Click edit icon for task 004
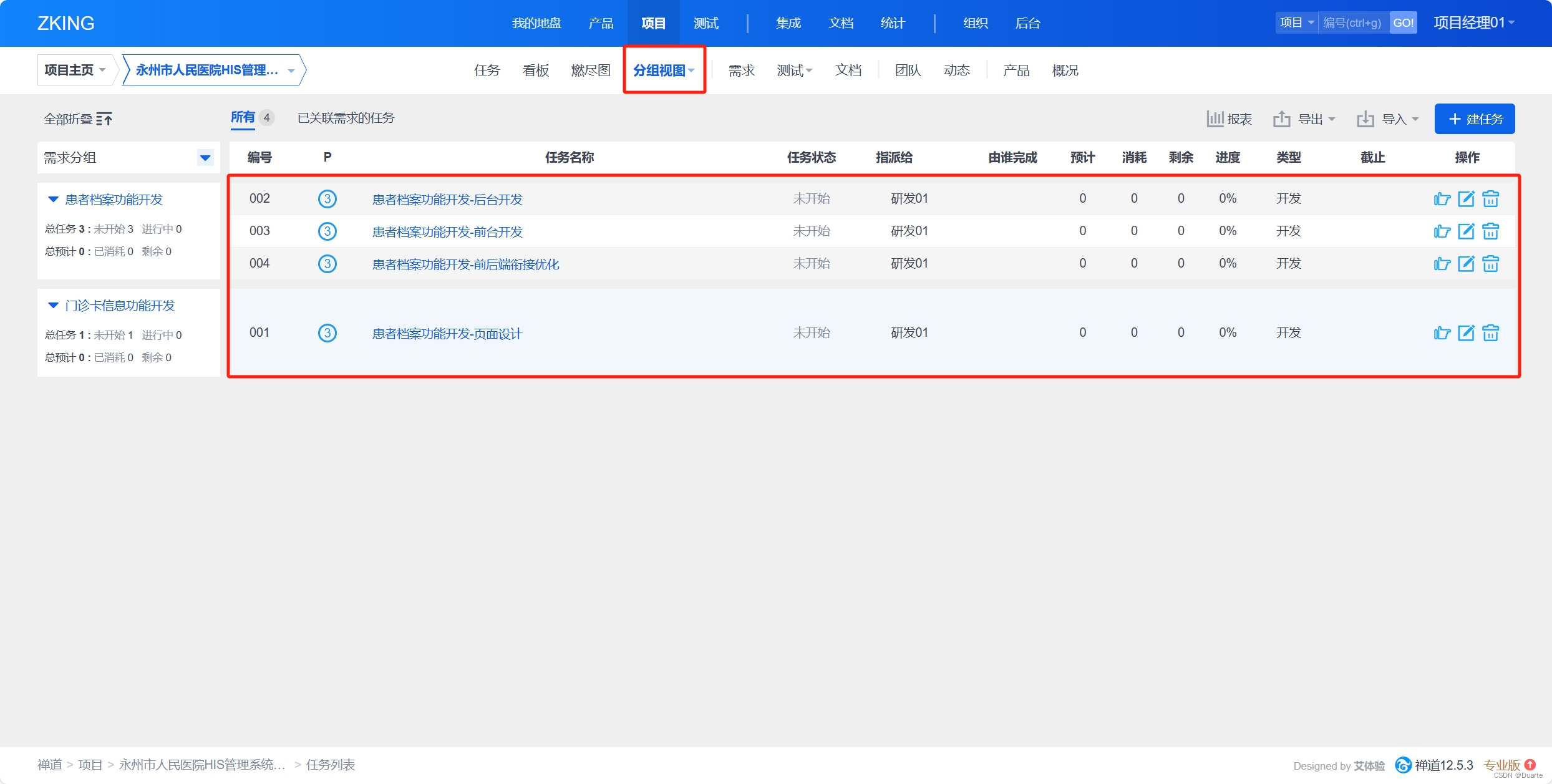This screenshot has width=1552, height=784. [1466, 264]
